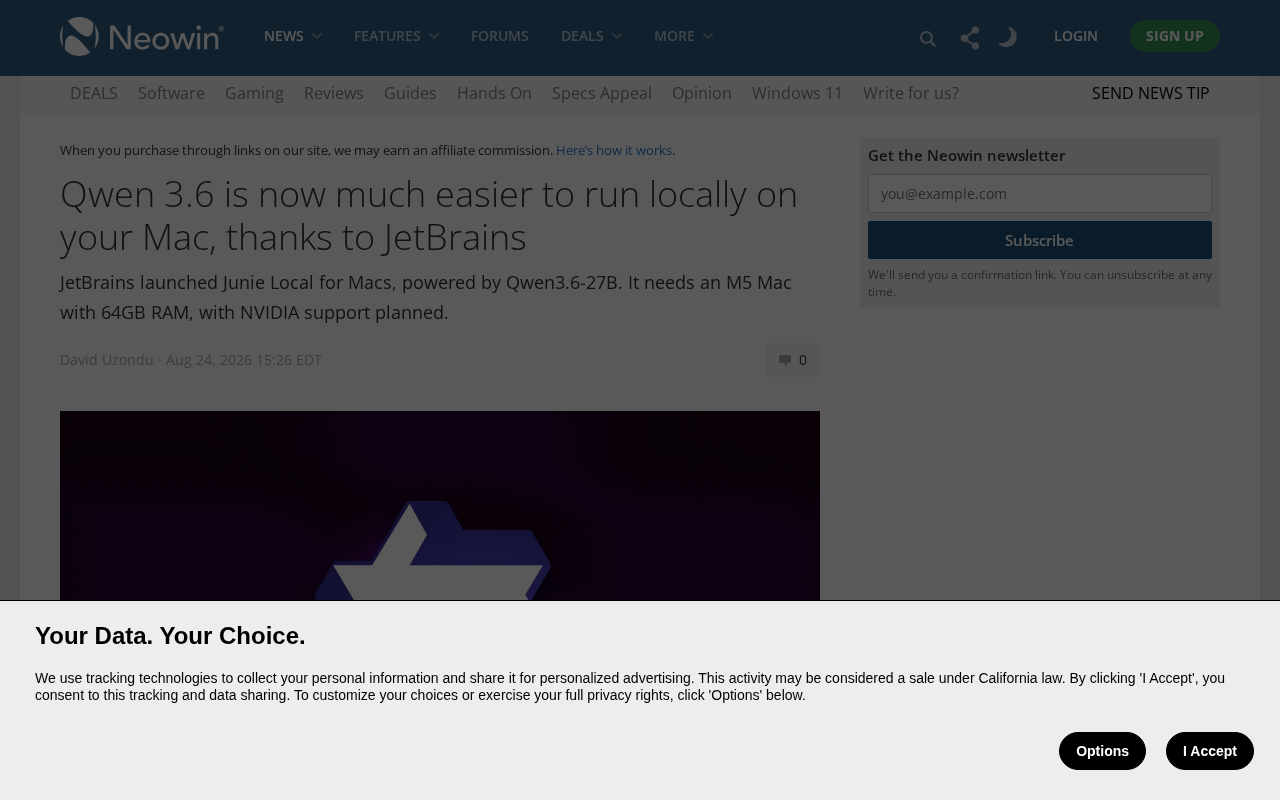Go to Forums in top navigation
This screenshot has width=1280, height=800.
tap(500, 36)
